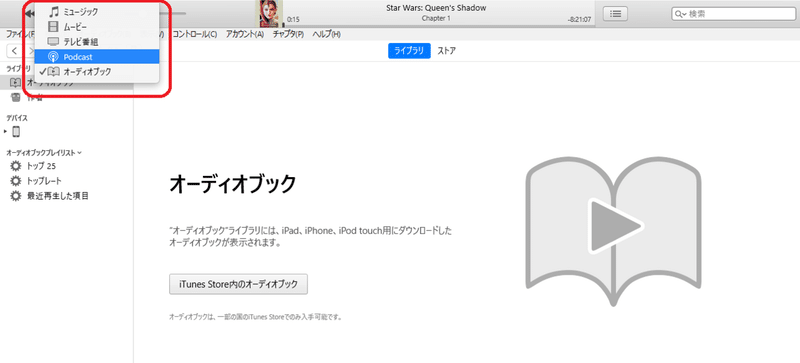Click the music note icon for ミュージック

pyautogui.click(x=53, y=11)
